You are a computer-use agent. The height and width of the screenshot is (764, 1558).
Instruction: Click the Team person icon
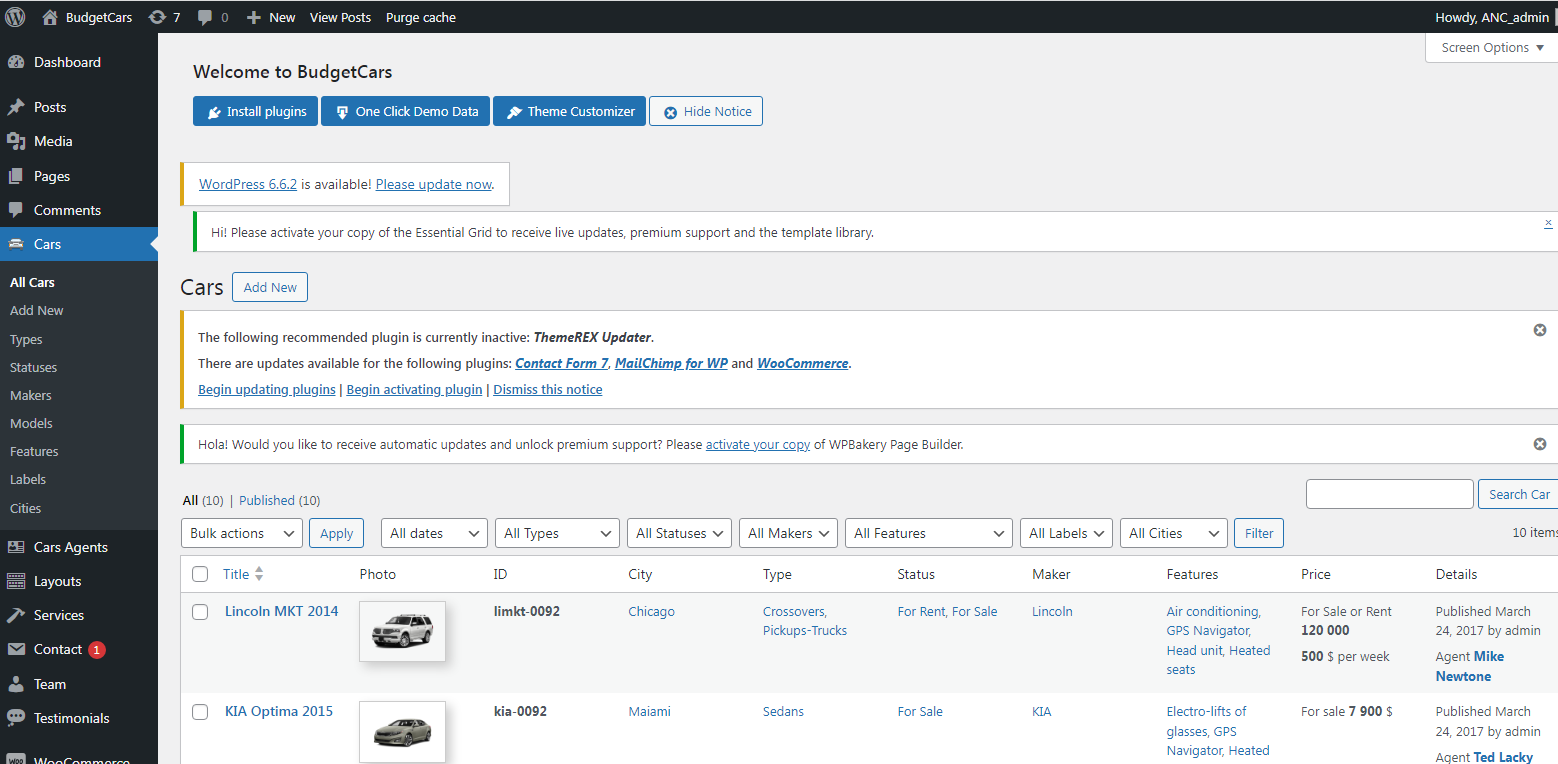click(x=16, y=684)
